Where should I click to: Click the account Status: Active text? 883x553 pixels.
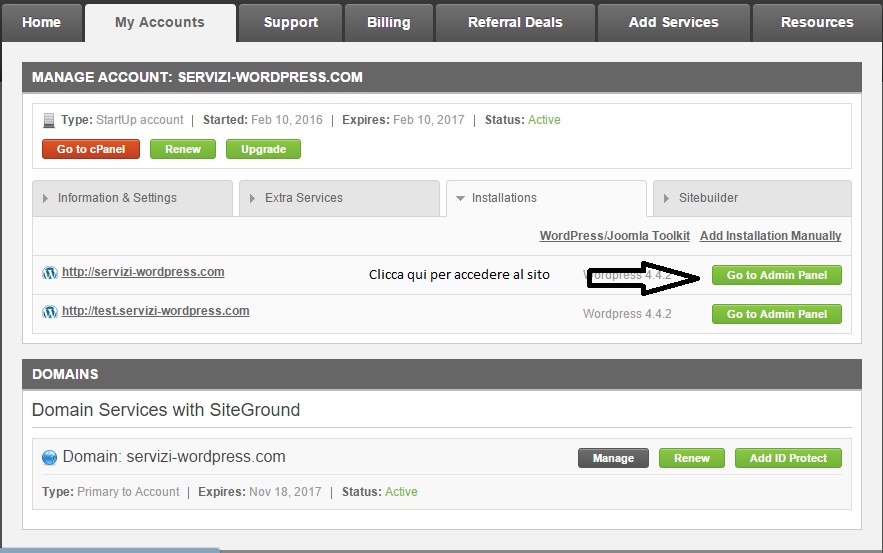point(523,120)
